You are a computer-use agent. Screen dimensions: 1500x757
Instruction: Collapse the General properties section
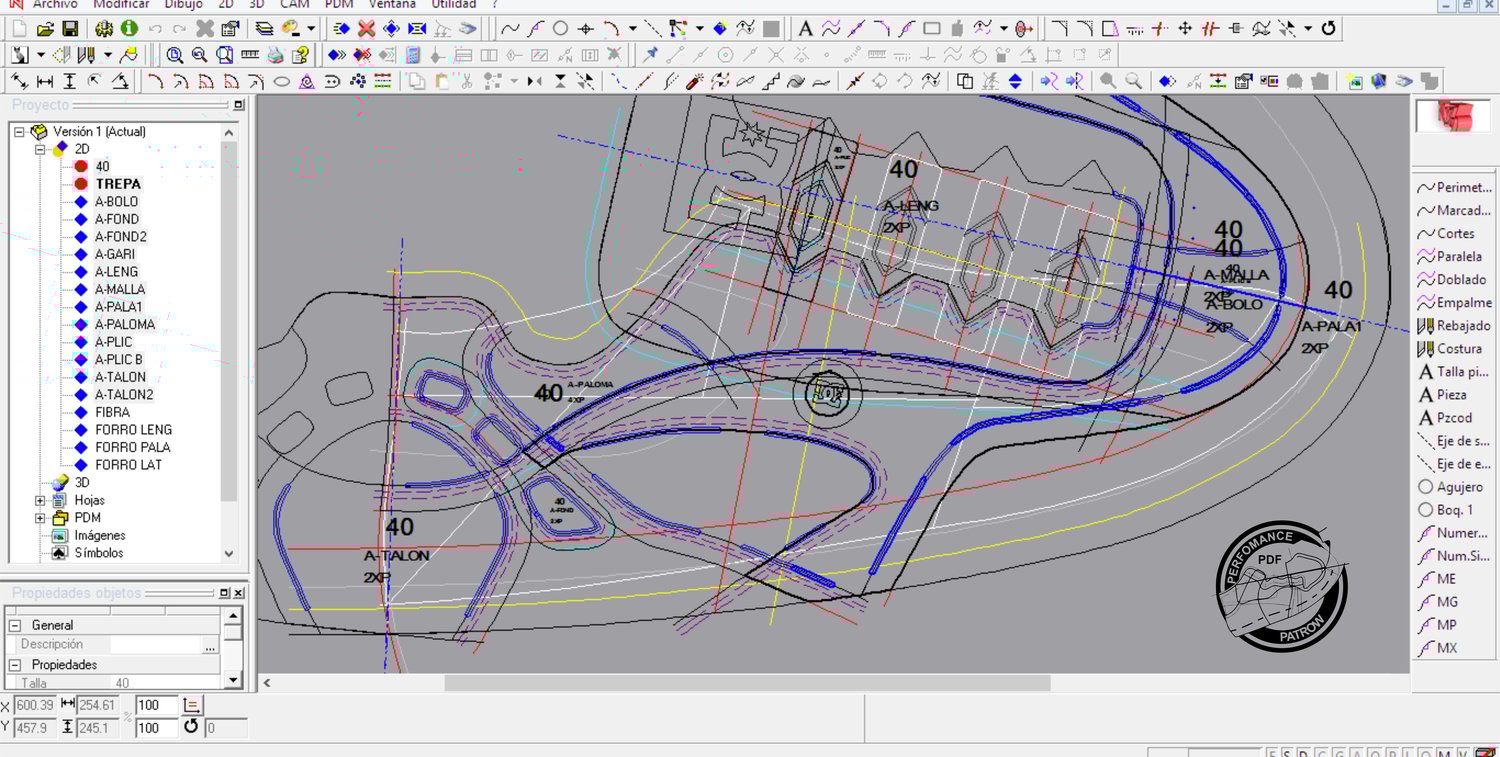(x=16, y=625)
